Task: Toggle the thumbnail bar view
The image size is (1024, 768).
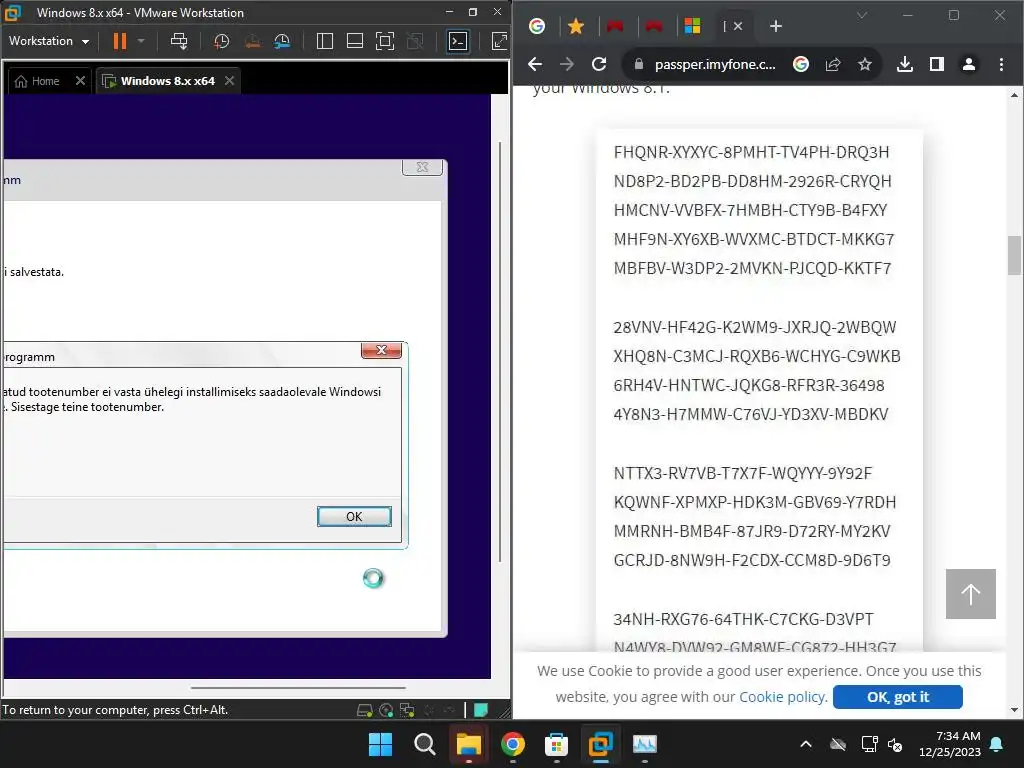Action: click(x=355, y=41)
